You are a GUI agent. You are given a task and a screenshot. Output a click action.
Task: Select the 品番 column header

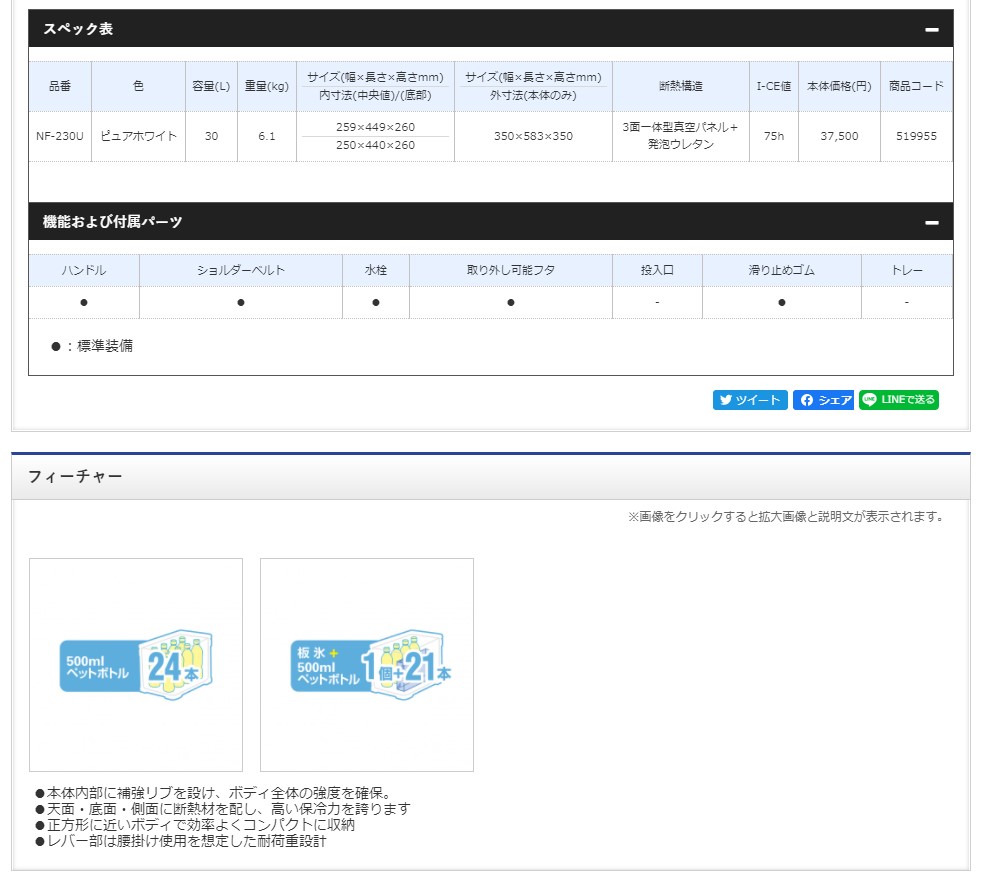[60, 86]
